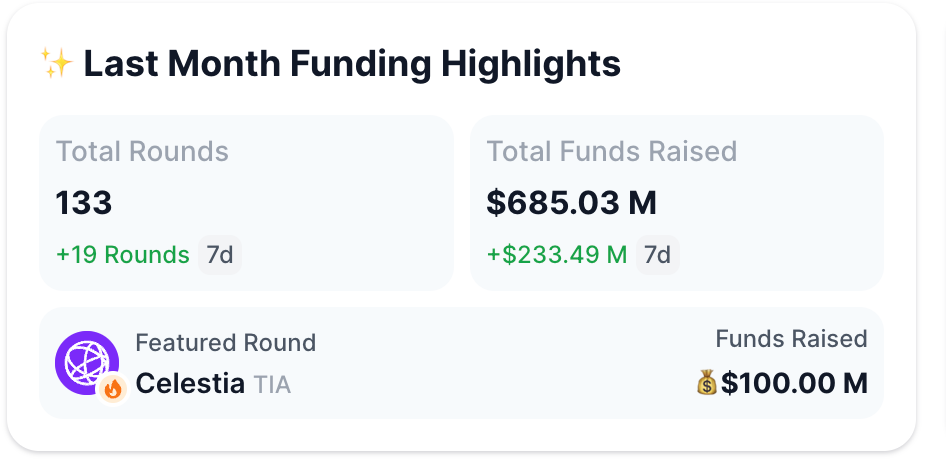Click the TIA ticker symbol
The width and height of the screenshot is (946, 466).
pyautogui.click(x=272, y=385)
